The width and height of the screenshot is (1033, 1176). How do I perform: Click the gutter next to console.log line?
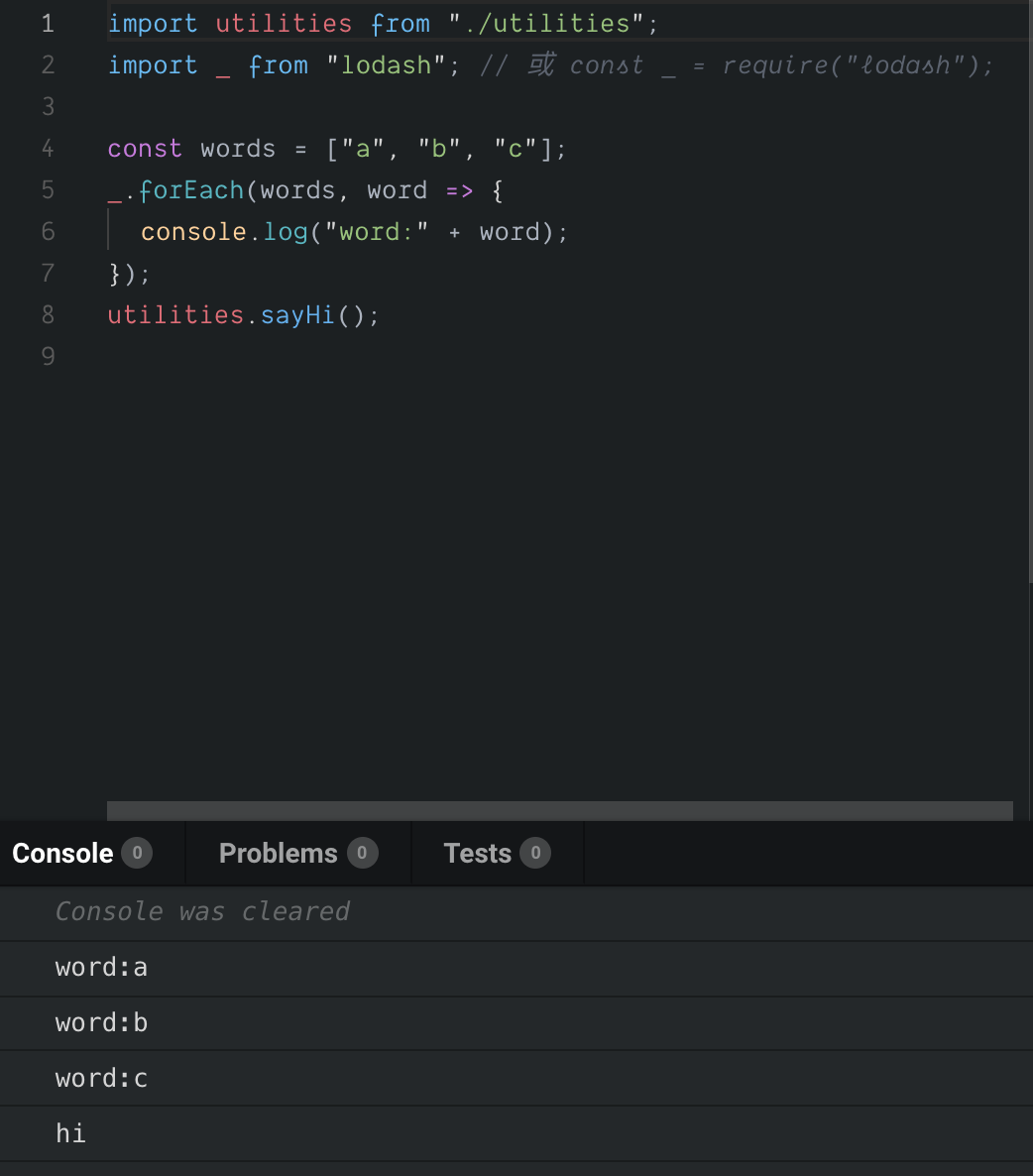pyautogui.click(x=47, y=231)
